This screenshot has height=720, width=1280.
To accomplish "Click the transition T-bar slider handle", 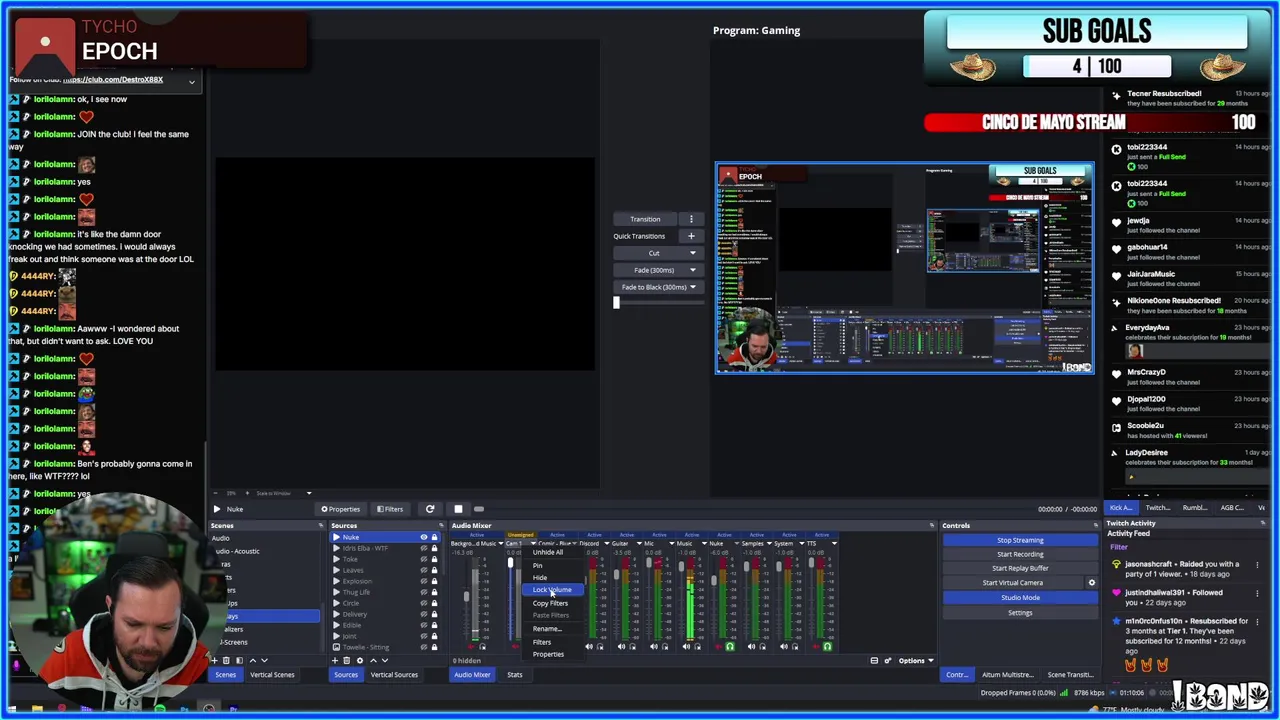I will 616,302.
